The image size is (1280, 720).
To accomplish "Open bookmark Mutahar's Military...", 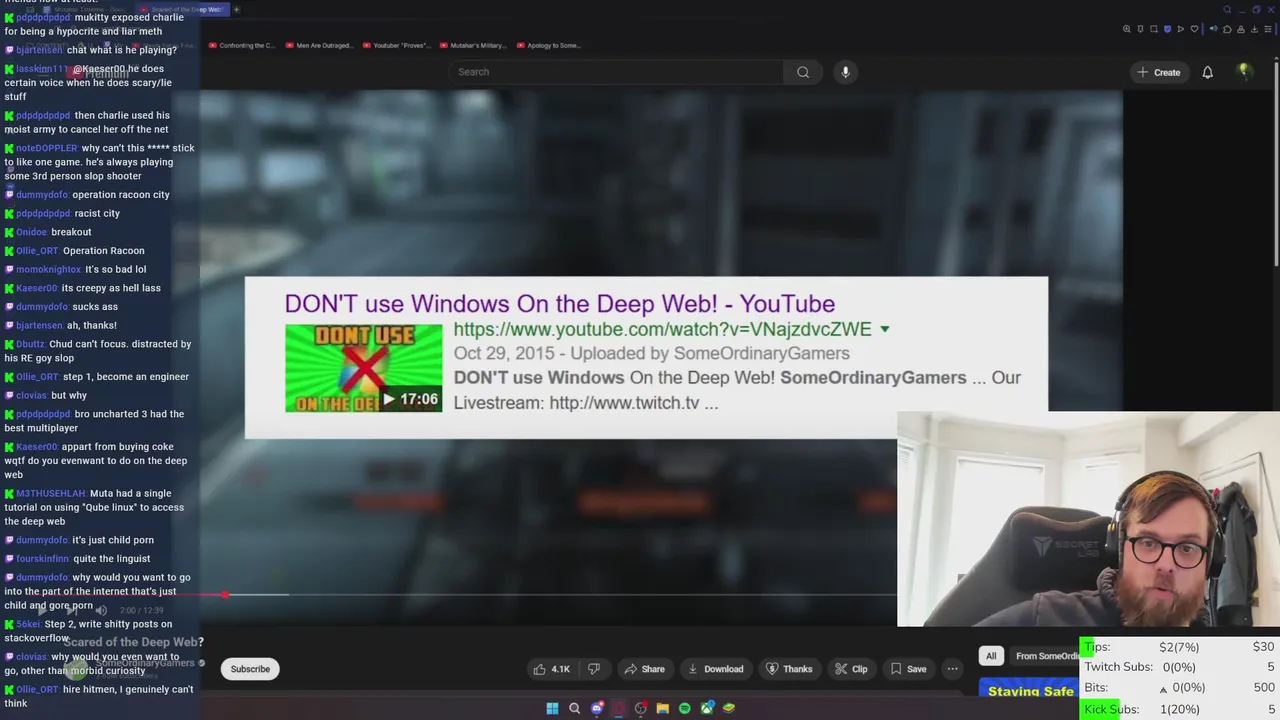I will click(473, 45).
